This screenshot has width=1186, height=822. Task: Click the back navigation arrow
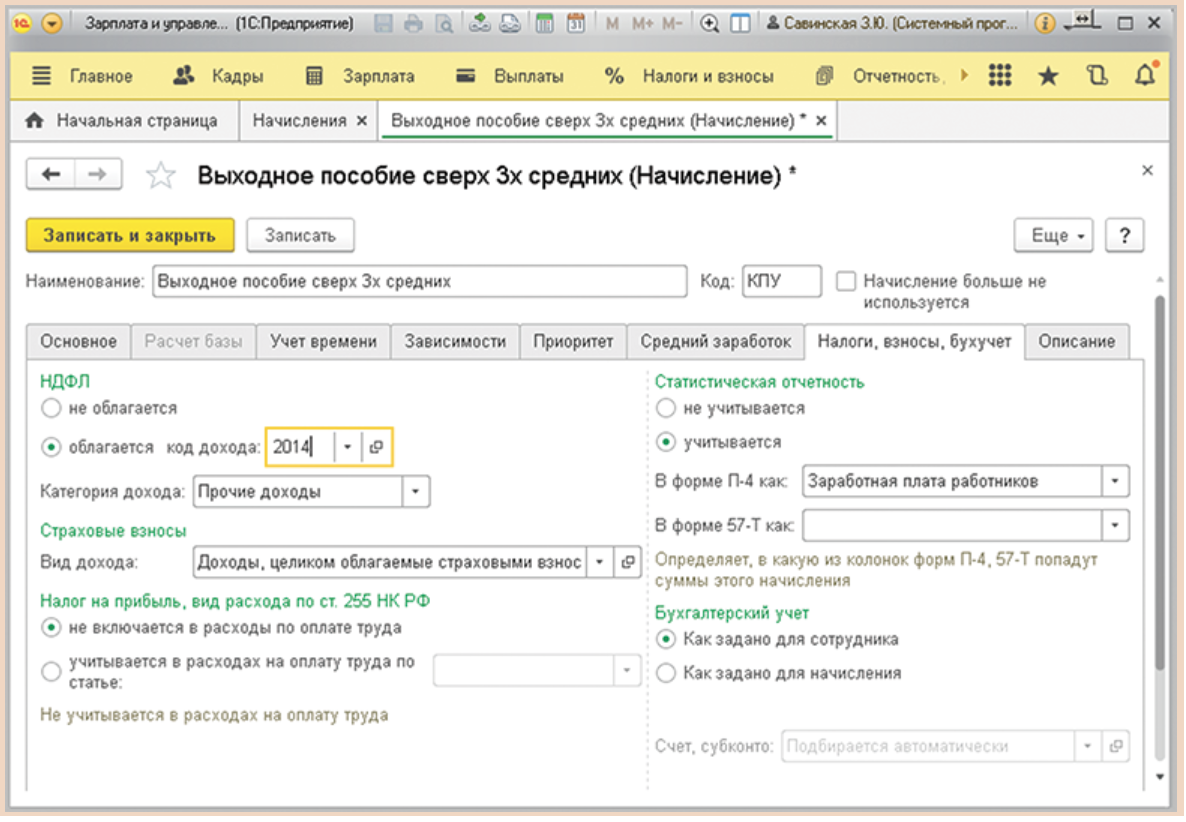[x=51, y=174]
